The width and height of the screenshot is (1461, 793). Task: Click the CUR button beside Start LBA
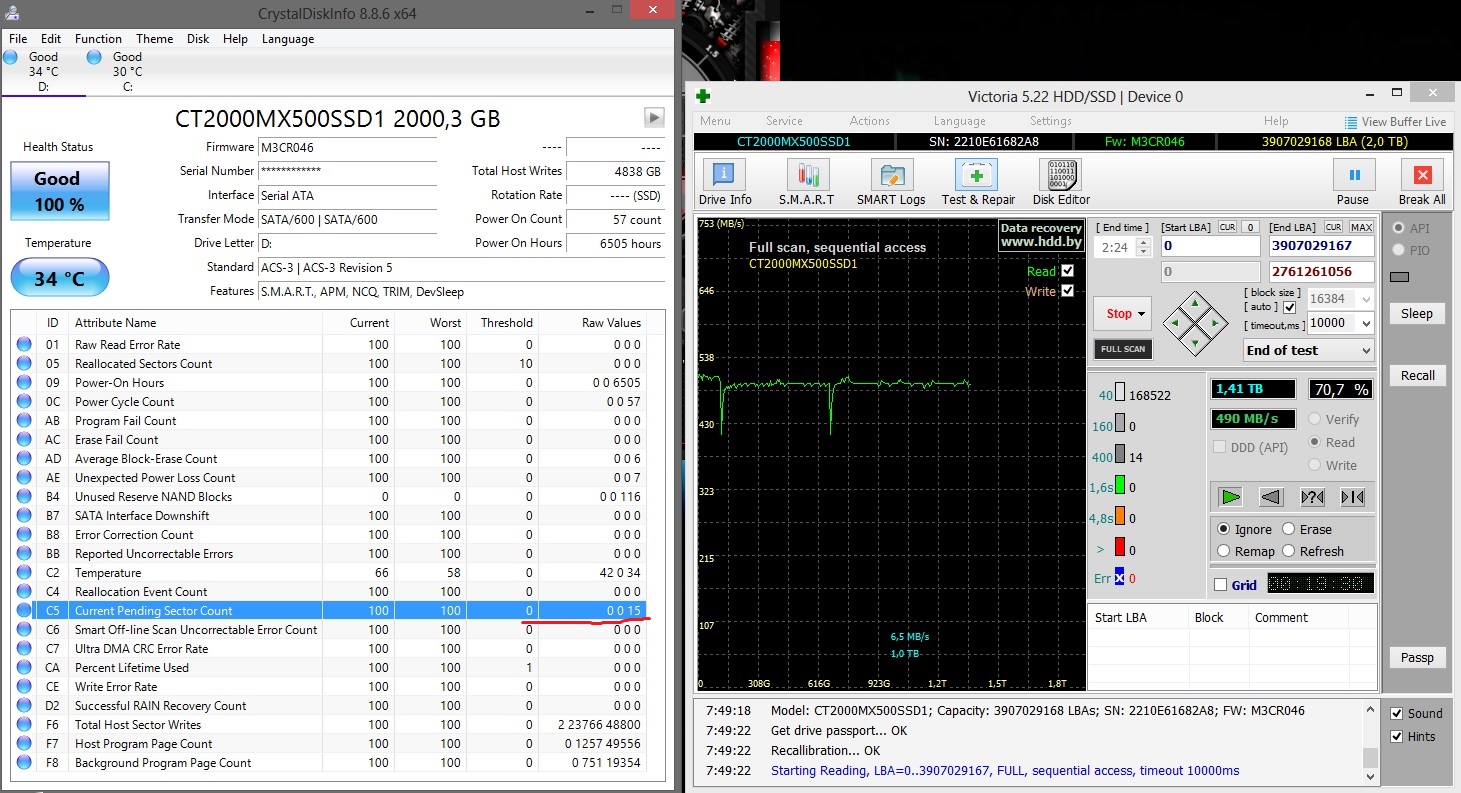(x=1227, y=228)
